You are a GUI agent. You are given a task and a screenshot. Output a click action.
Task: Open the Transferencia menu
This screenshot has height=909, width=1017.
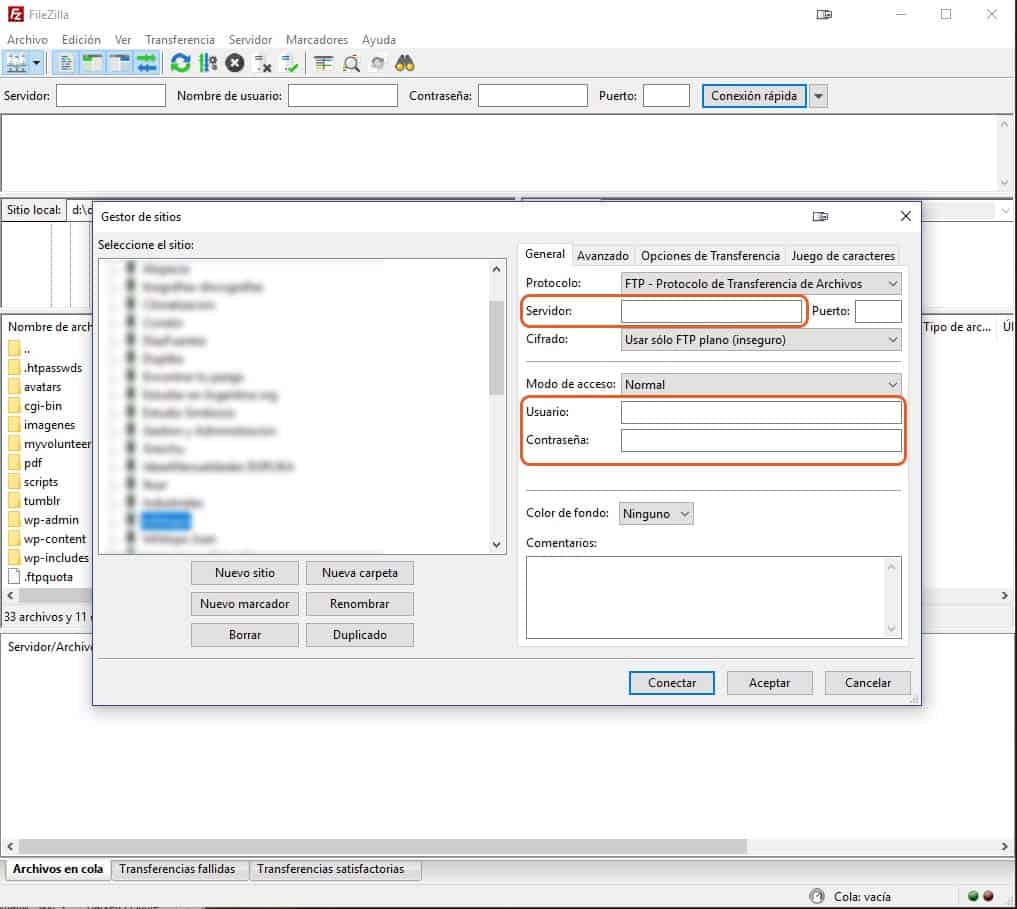coord(180,40)
